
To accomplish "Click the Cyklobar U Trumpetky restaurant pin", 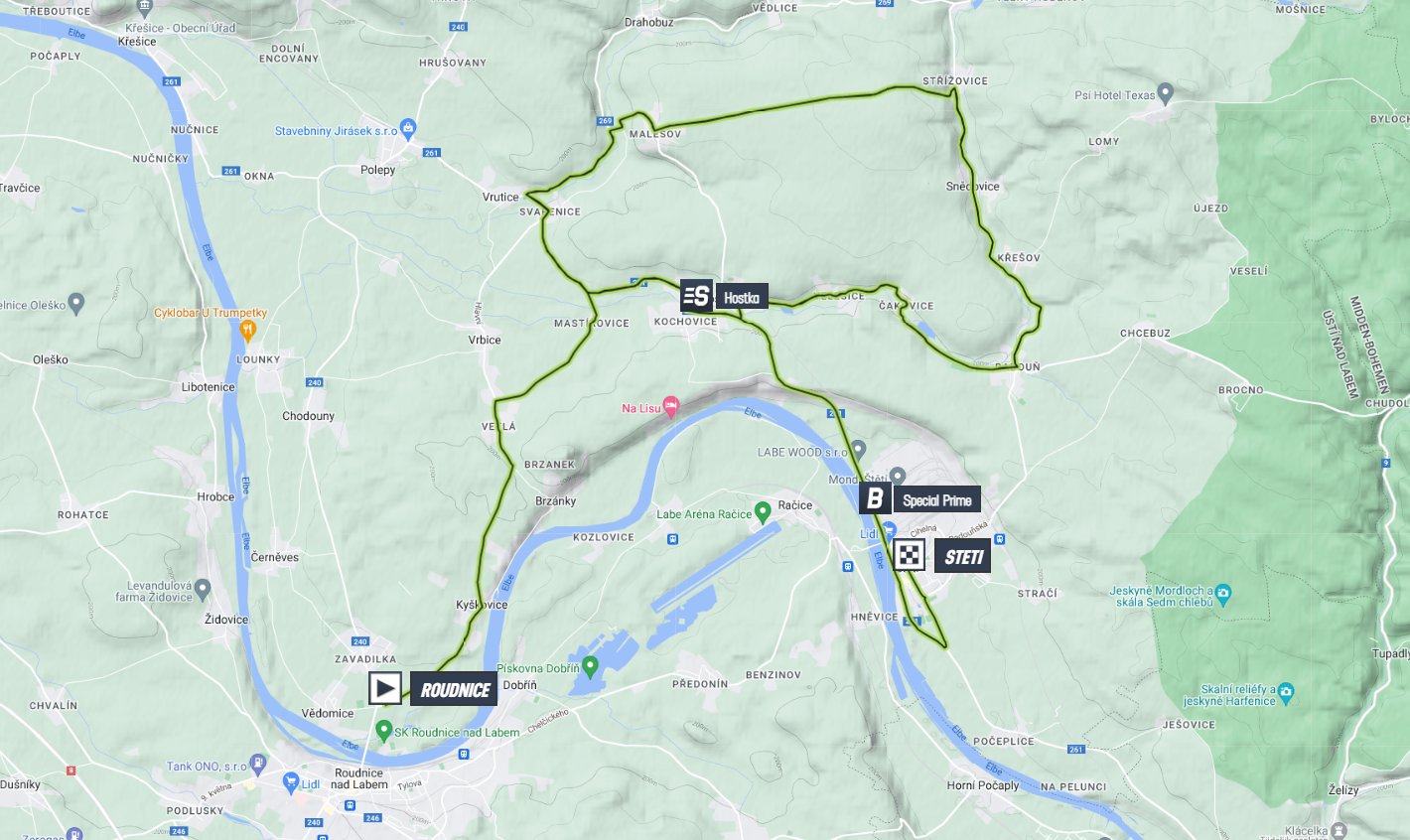I will [x=248, y=330].
